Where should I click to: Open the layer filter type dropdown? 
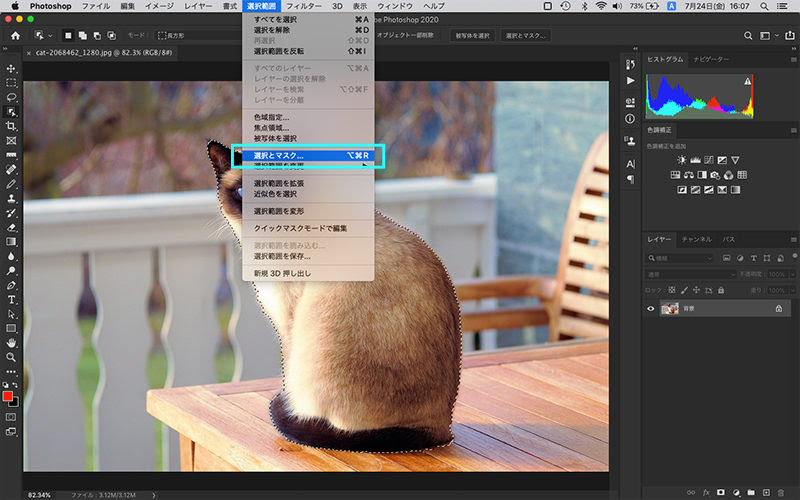pyautogui.click(x=680, y=258)
